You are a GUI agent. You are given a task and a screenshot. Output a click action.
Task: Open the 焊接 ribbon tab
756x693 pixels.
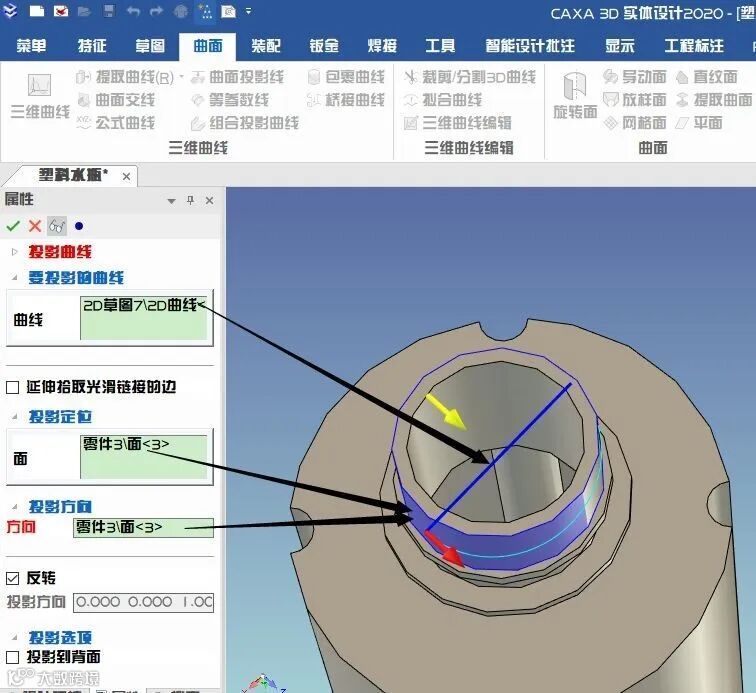tap(382, 46)
